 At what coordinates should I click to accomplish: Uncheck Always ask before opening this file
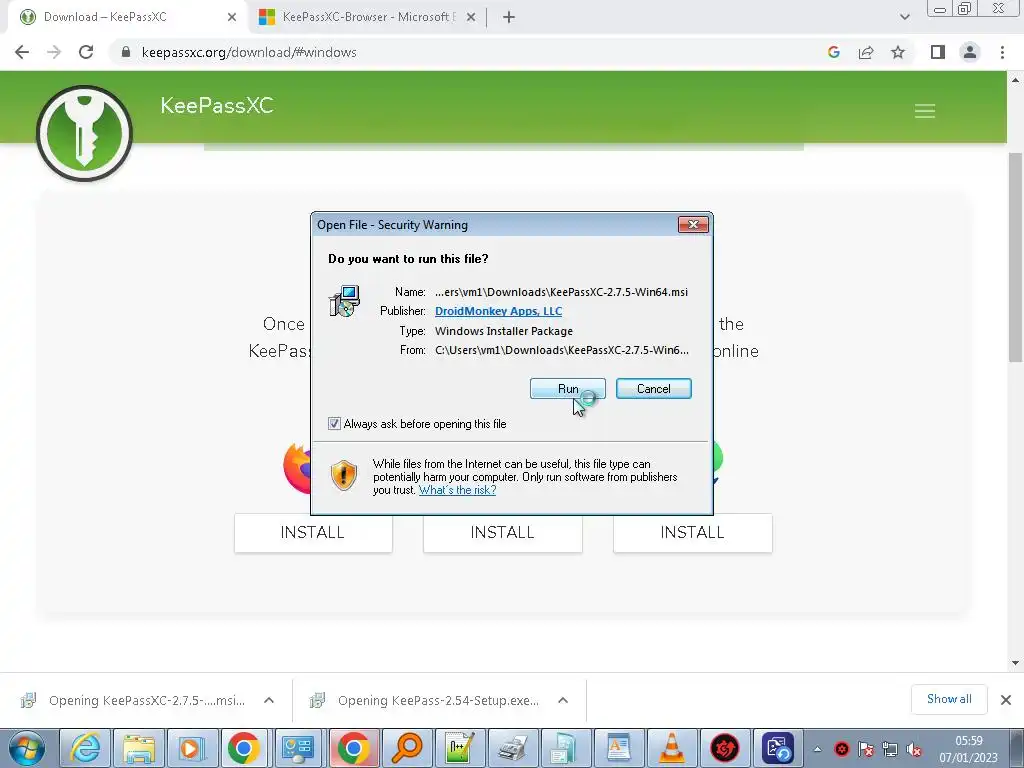click(334, 424)
